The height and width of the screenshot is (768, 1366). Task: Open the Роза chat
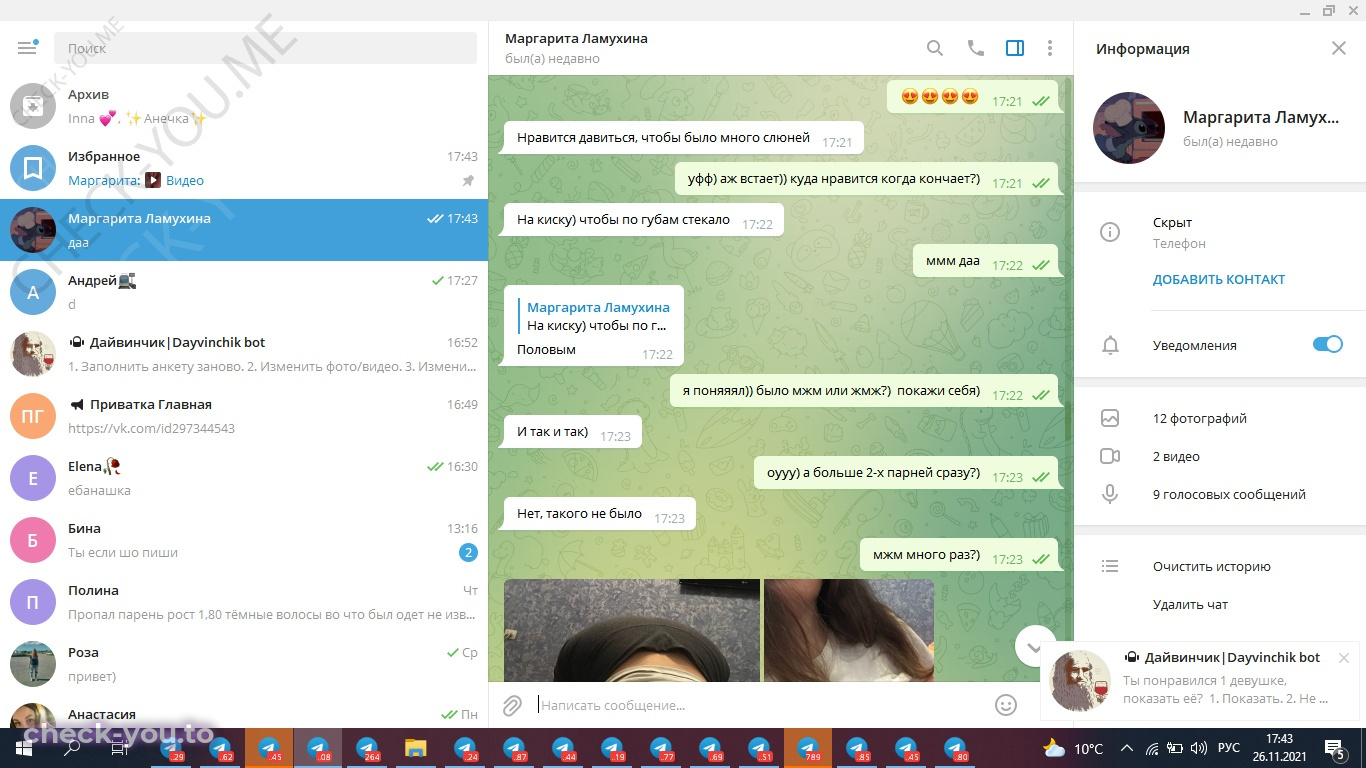pos(244,664)
